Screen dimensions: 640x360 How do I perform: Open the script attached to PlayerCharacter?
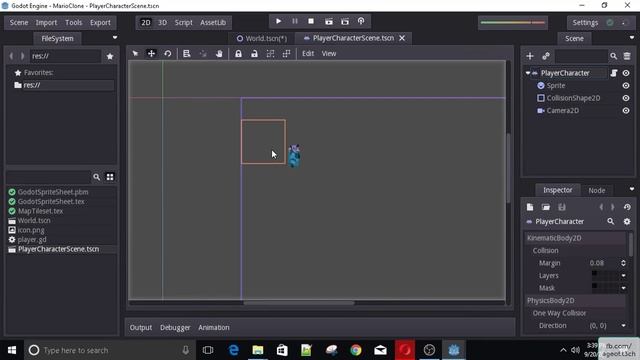coord(613,73)
